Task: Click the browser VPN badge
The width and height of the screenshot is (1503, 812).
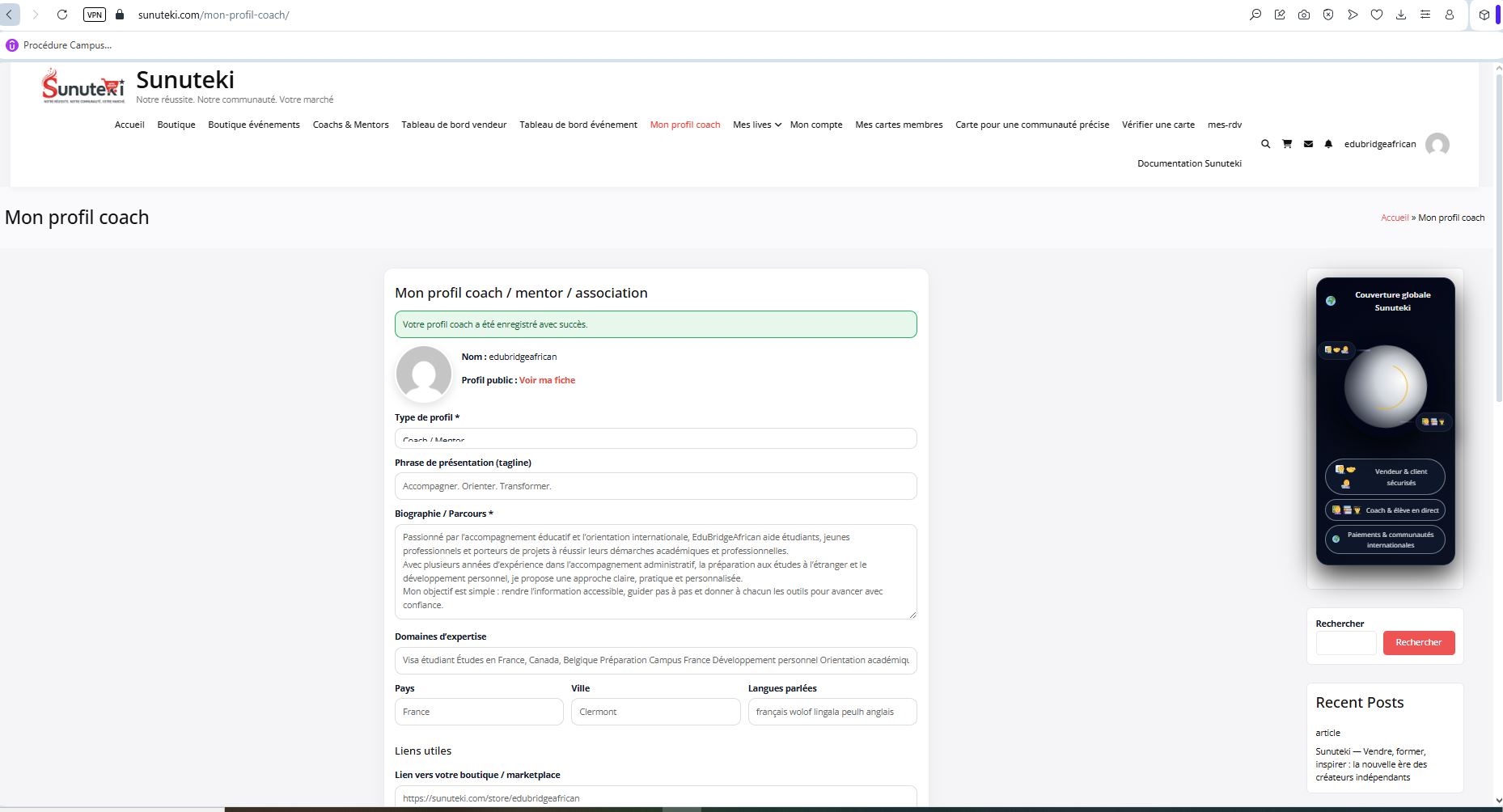Action: [x=95, y=15]
